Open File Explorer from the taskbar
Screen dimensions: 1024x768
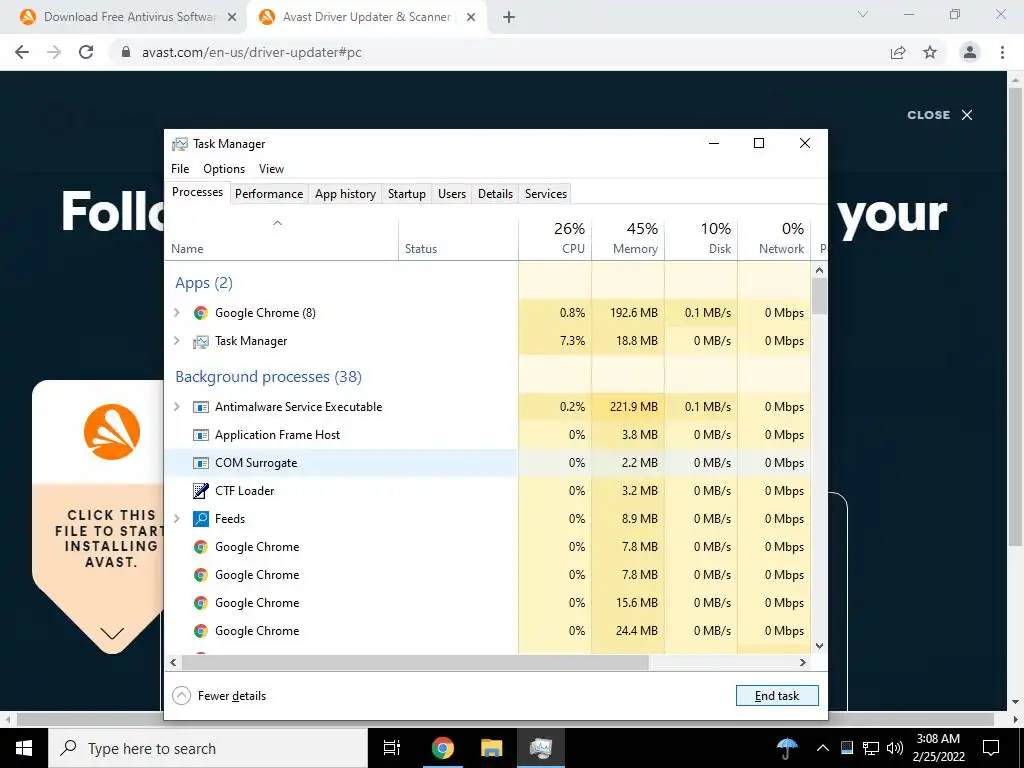pos(491,748)
